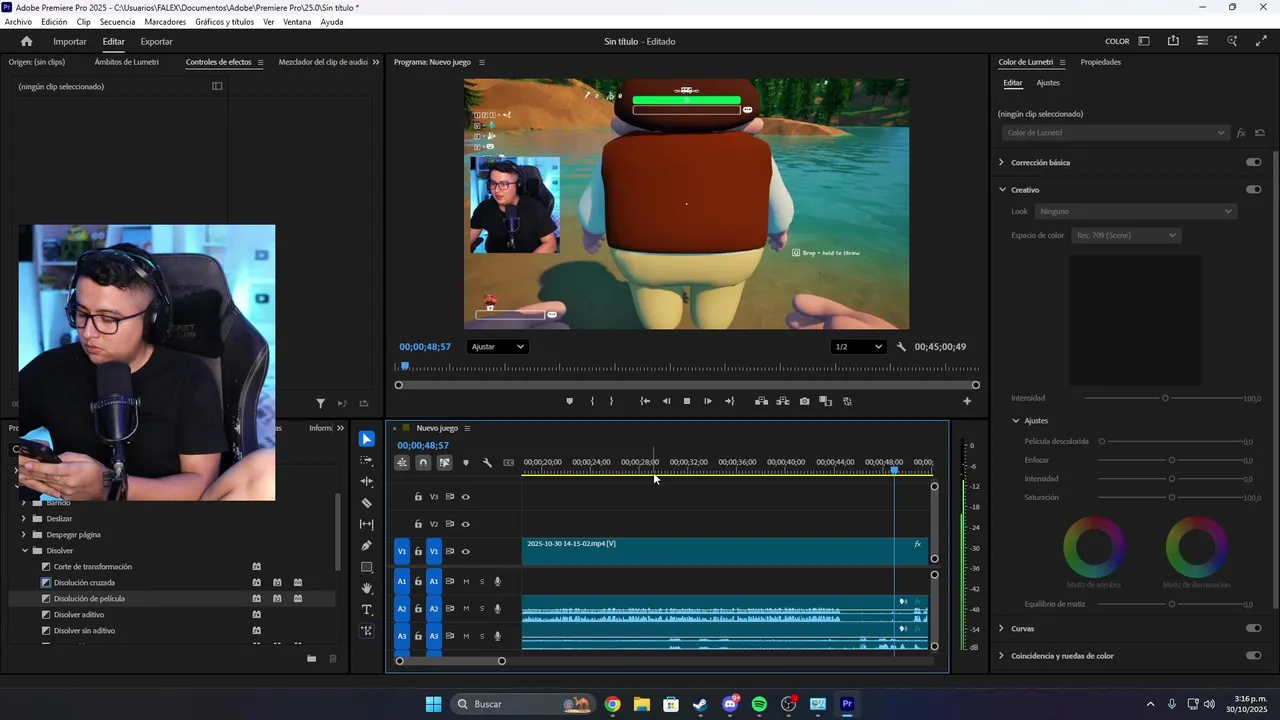Toggle insert sequences as nests
The image size is (1280, 720).
(x=402, y=463)
